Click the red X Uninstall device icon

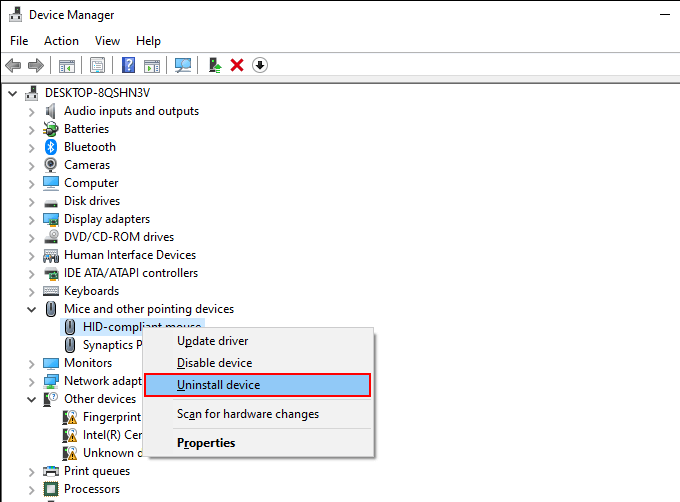(237, 65)
